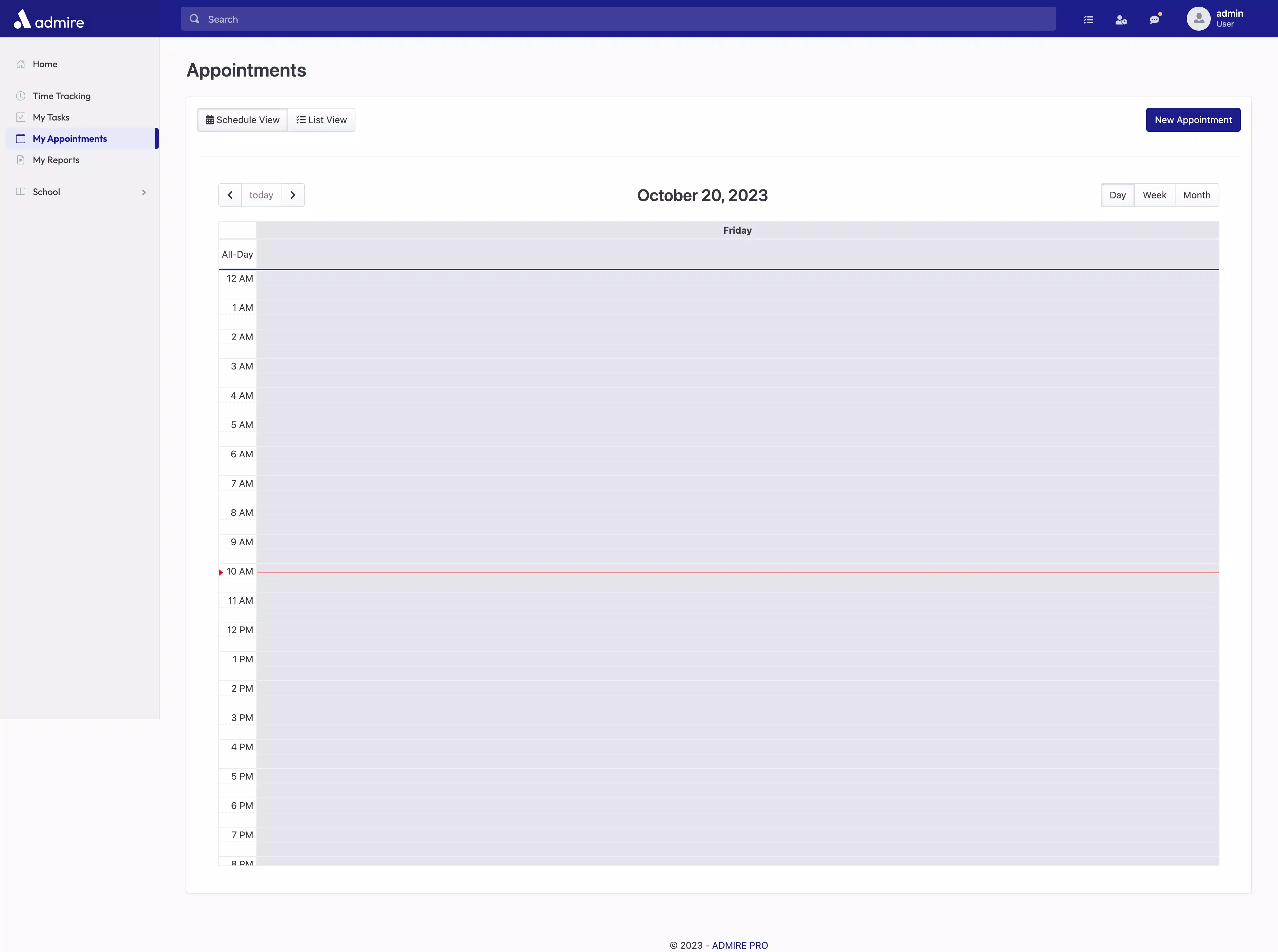Select the Time Tracking clock icon
Viewport: 1278px width, 952px height.
click(21, 96)
